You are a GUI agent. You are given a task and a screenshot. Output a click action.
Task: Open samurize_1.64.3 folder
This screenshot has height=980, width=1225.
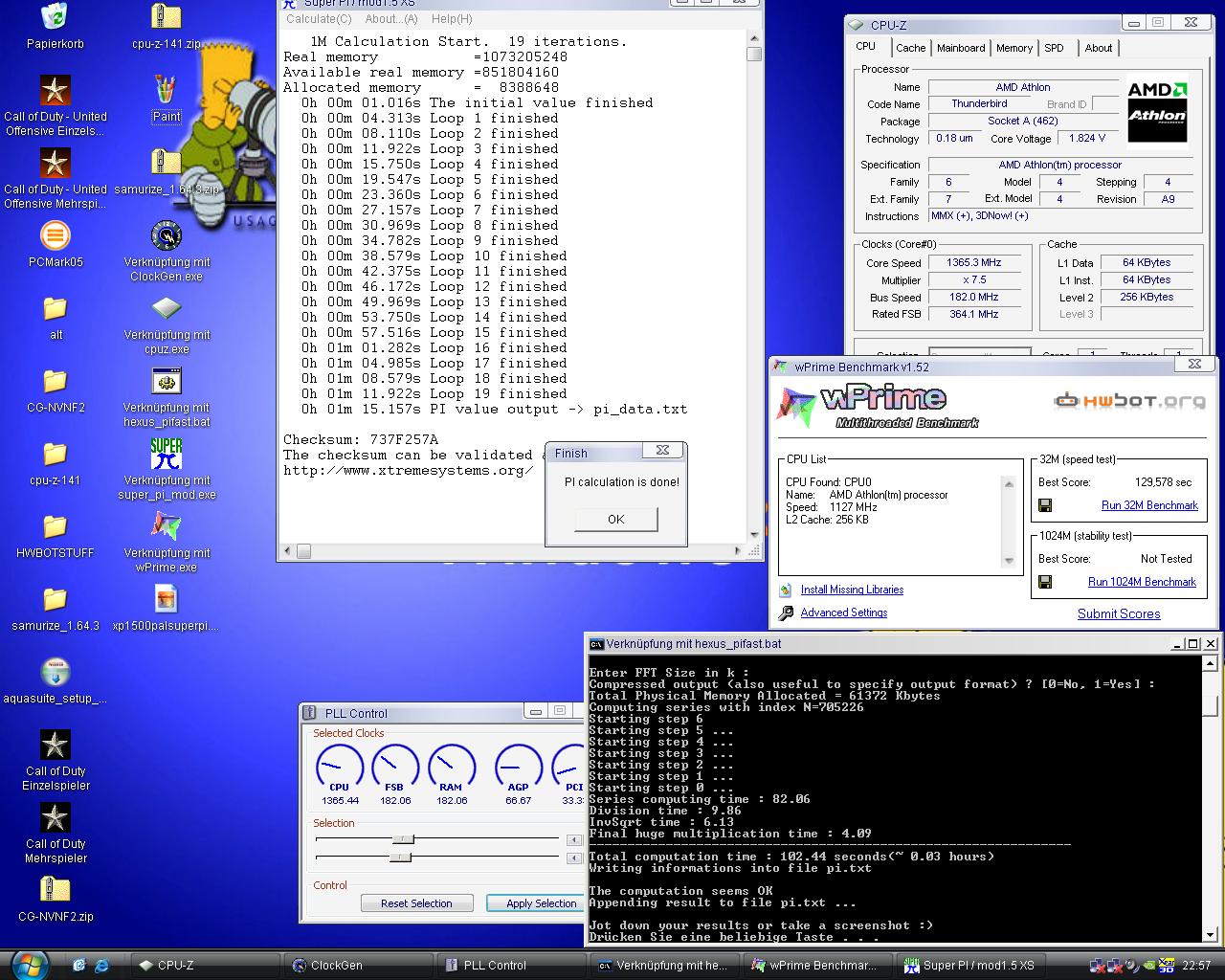point(56,608)
